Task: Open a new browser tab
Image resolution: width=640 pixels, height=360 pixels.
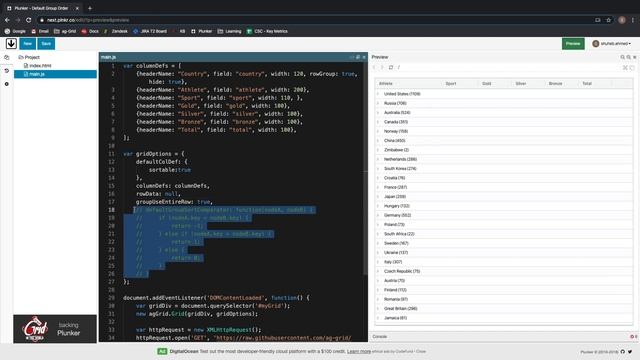Action: click(x=90, y=8)
